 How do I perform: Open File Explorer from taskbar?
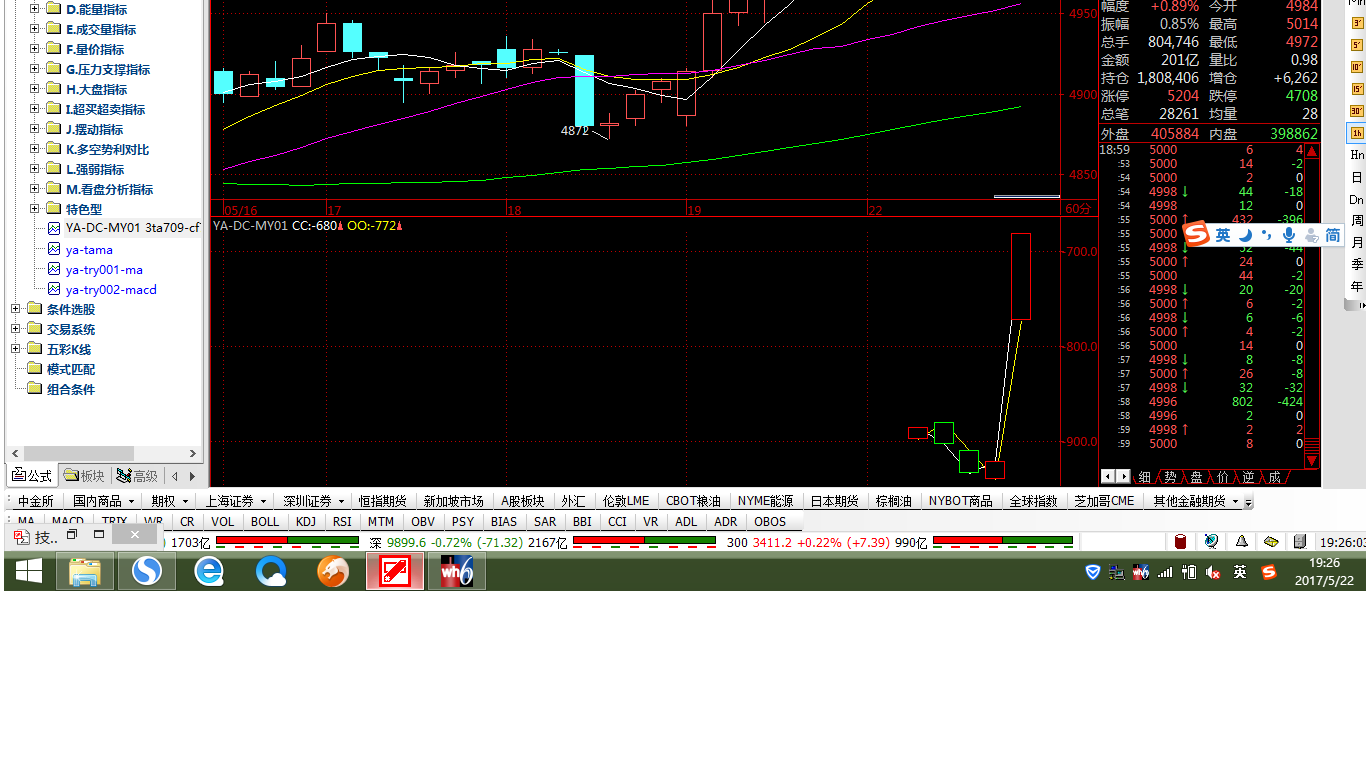click(x=85, y=572)
